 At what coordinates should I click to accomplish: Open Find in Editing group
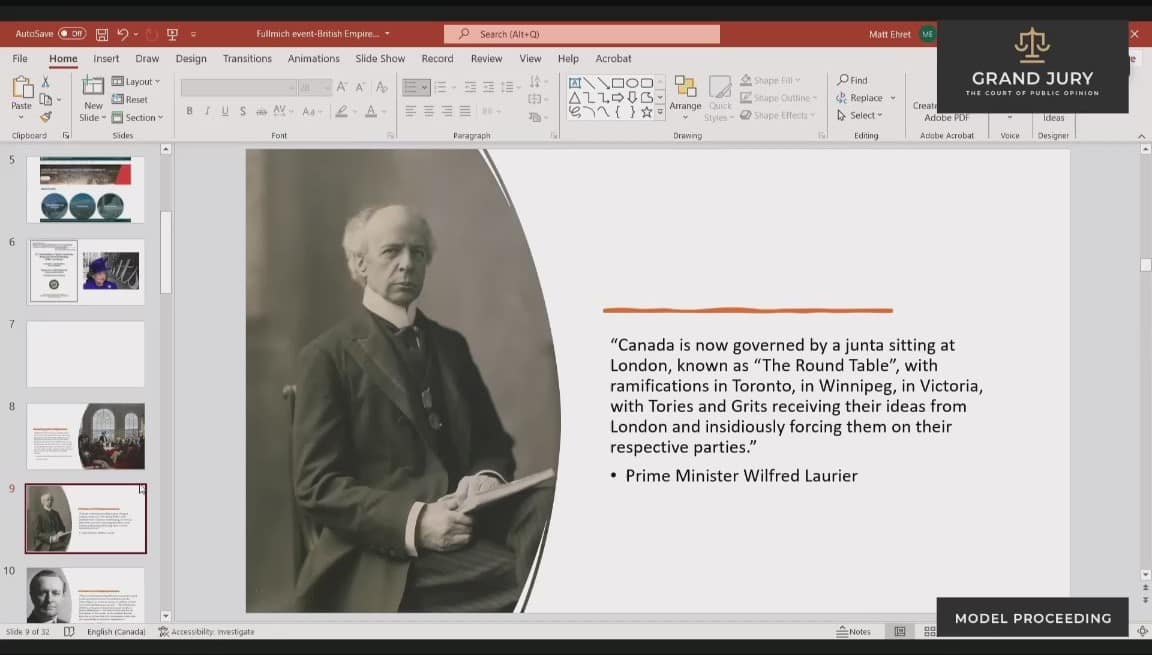pos(853,80)
